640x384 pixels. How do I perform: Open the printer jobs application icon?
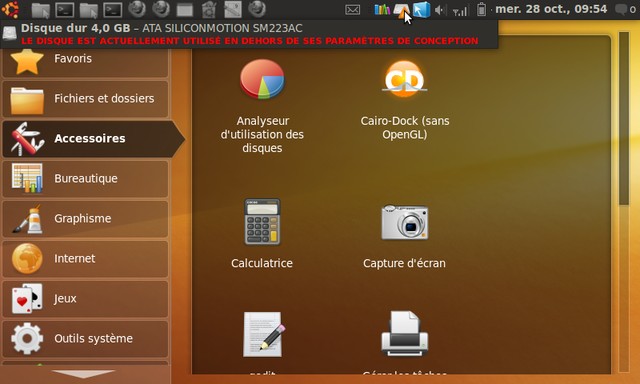click(404, 333)
